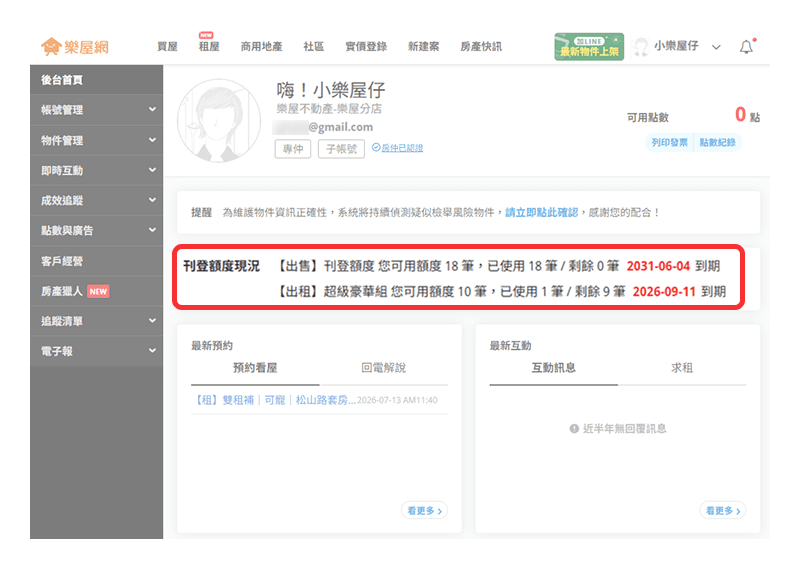The width and height of the screenshot is (800, 566).
Task: Click the 樂屋不動產-樂屋分店 text
Action: [x=329, y=109]
